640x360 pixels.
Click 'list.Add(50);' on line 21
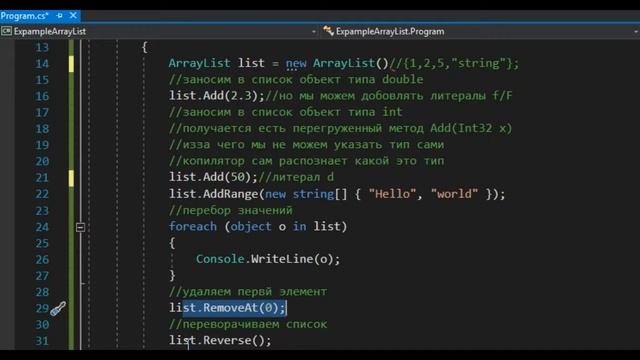(x=213, y=177)
